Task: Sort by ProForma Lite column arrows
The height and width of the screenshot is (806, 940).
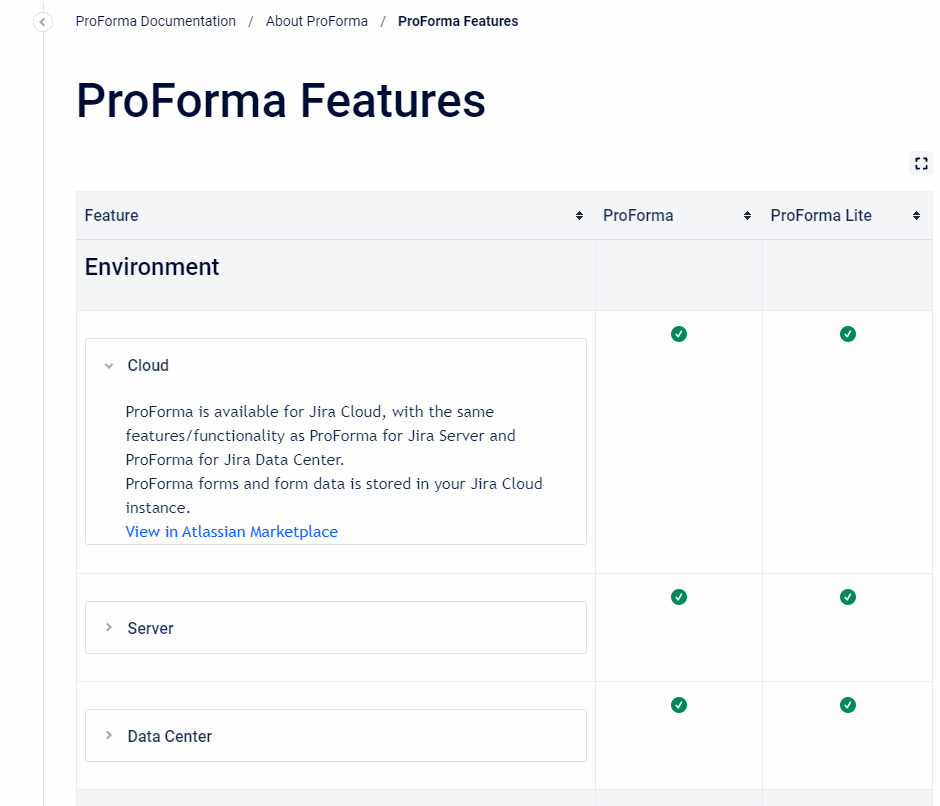Action: click(x=916, y=215)
